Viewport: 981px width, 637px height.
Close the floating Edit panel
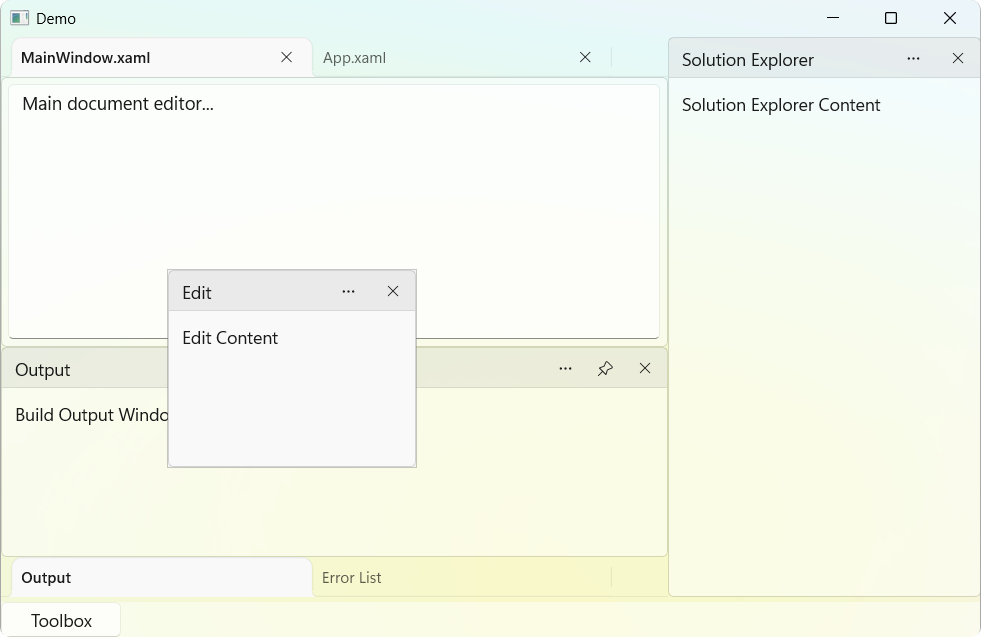click(393, 292)
